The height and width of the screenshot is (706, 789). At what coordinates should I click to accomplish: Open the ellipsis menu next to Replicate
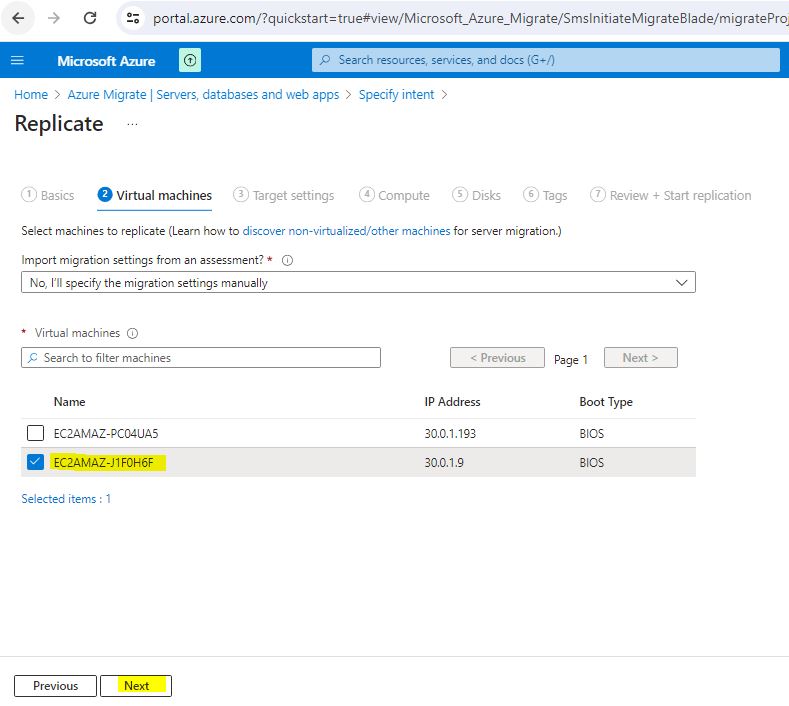(x=132, y=124)
